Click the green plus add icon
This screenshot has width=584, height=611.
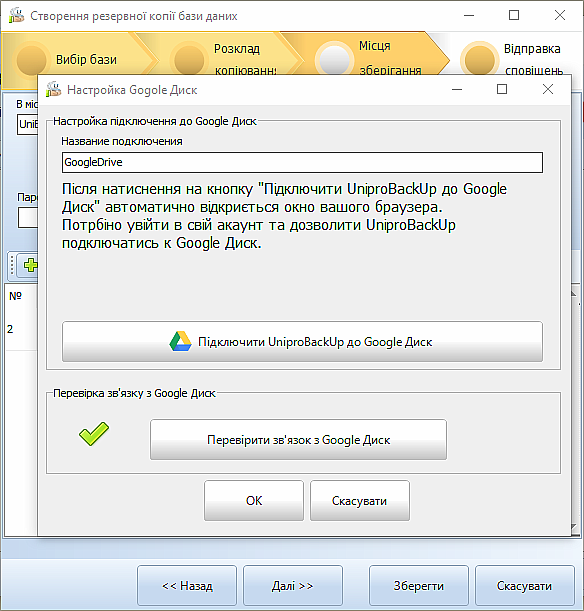coord(30,265)
